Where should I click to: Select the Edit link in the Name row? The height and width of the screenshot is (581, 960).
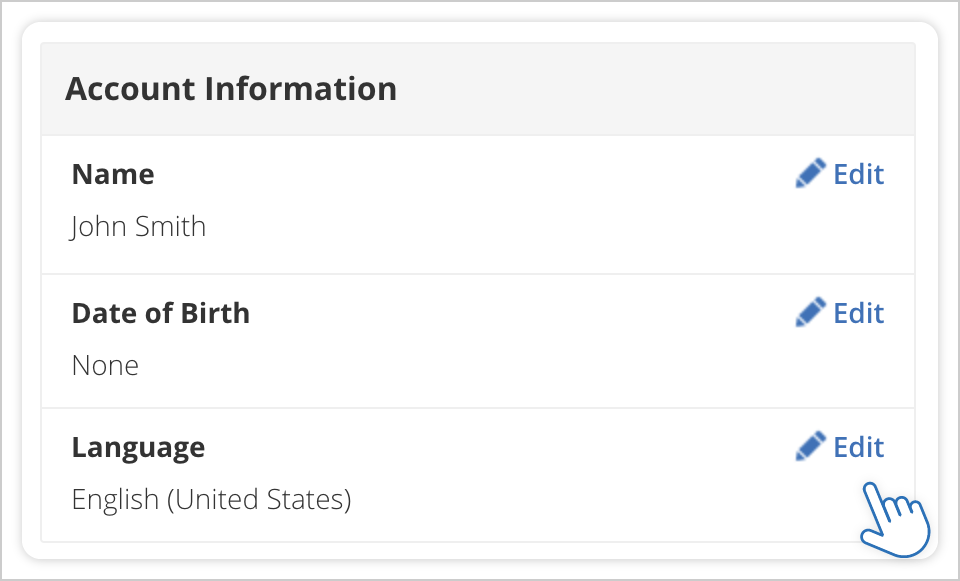(858, 173)
